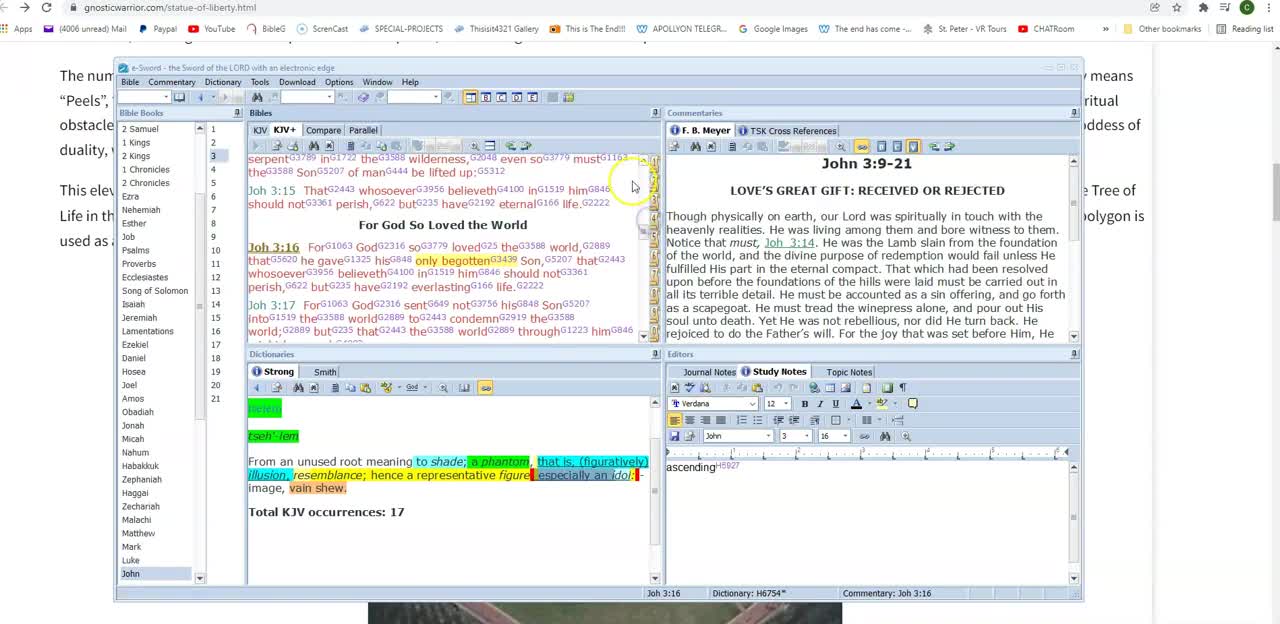Click the default layout icon in main toolbar
Viewport: 1280px width, 624px height.
point(471,97)
